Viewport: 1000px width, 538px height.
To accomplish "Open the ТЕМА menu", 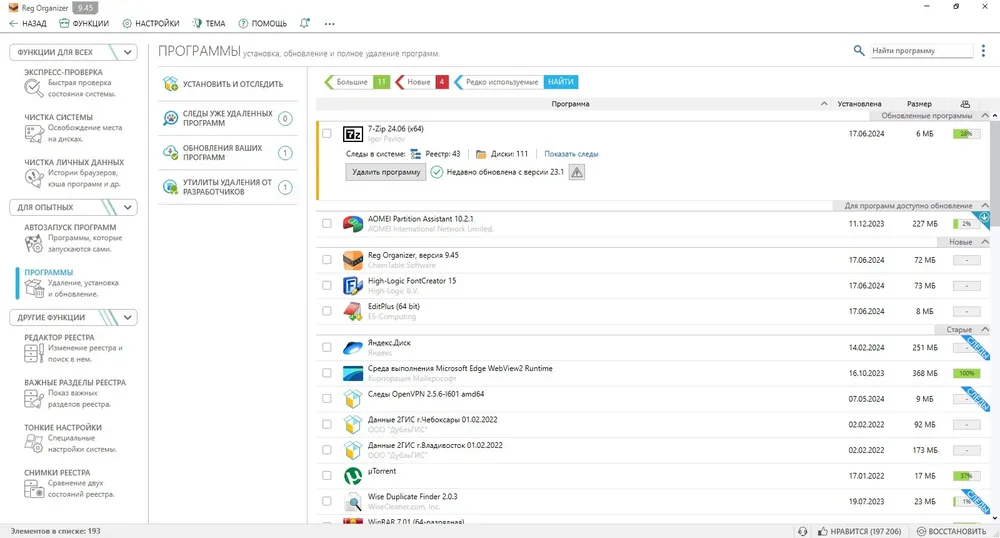I will click(209, 24).
